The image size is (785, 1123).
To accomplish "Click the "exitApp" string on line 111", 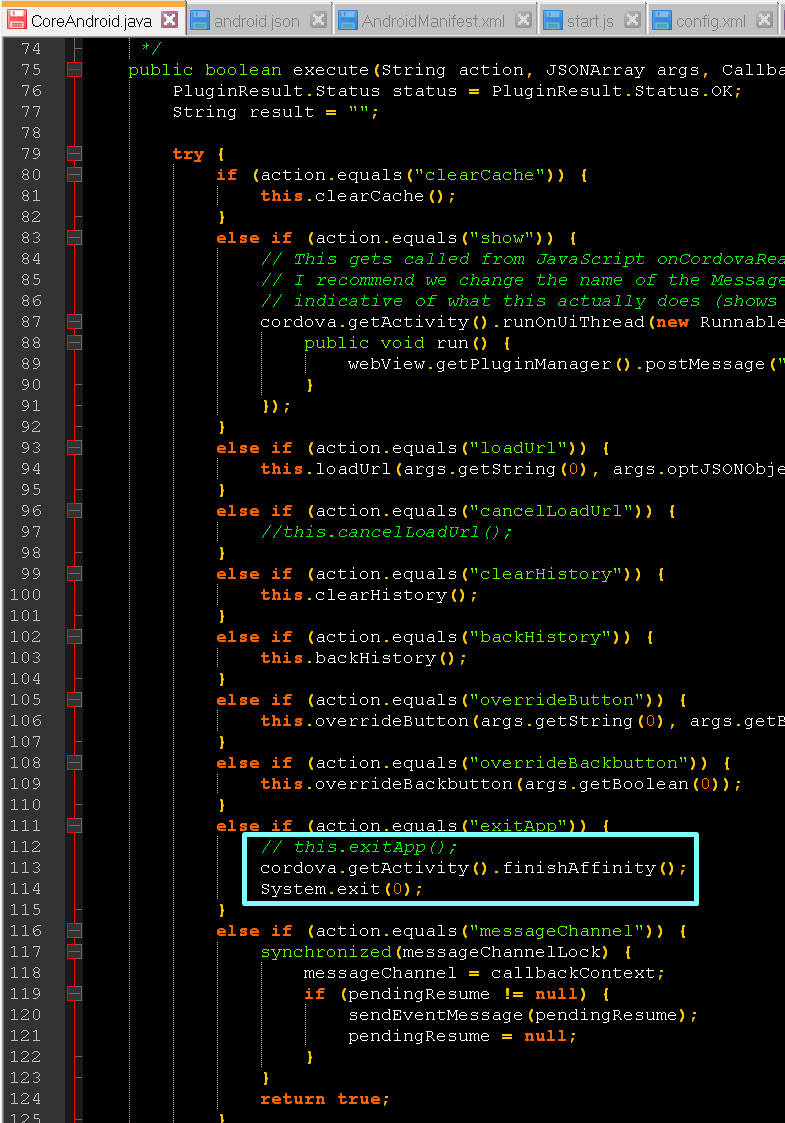I will (519, 826).
